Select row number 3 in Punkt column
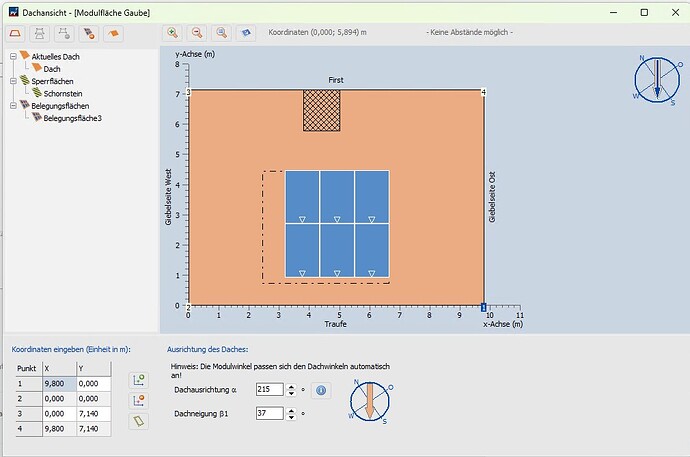 (x=29, y=414)
